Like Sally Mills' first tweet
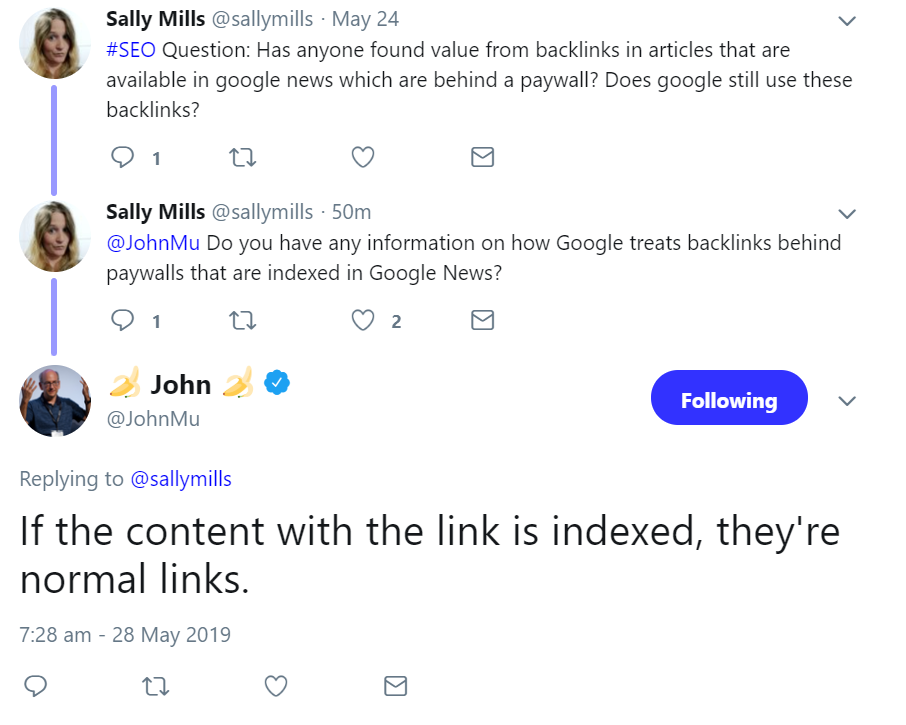 pyautogui.click(x=362, y=157)
